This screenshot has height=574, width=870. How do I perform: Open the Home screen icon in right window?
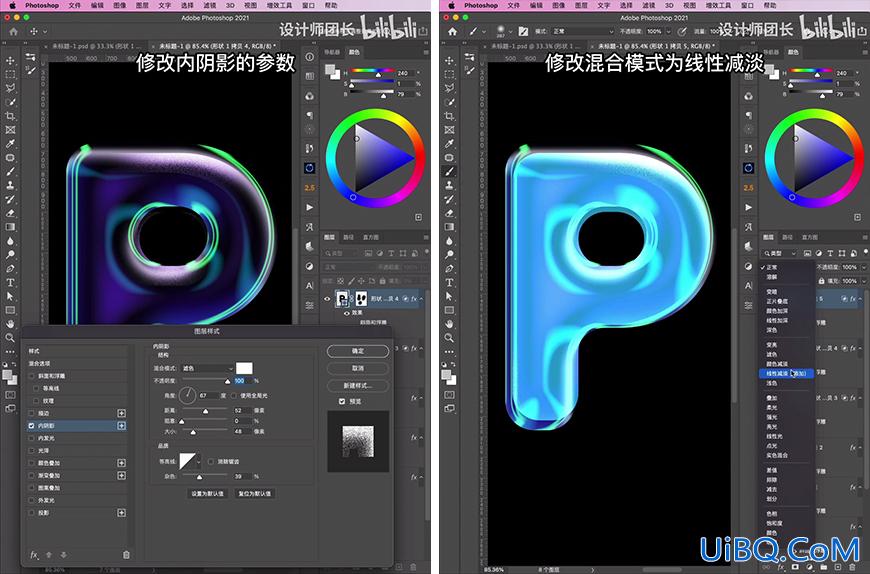pyautogui.click(x=453, y=32)
